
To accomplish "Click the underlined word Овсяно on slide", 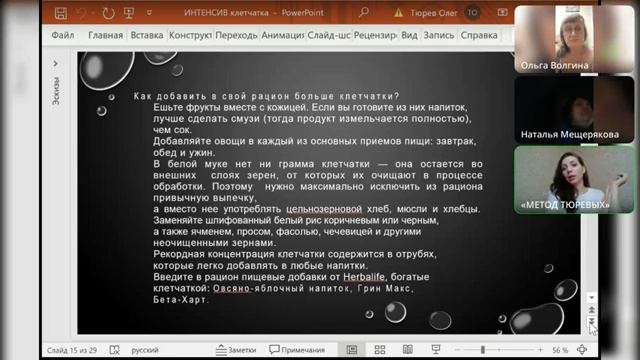I will (231, 289).
